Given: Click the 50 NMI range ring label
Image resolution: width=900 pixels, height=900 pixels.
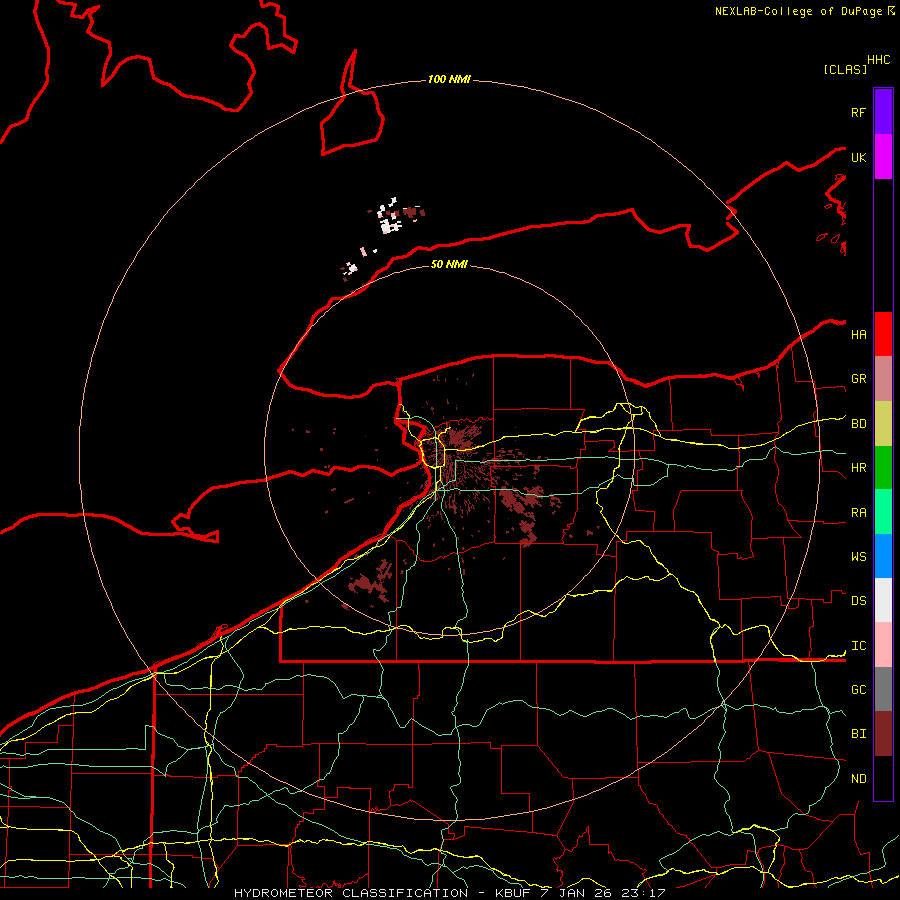Looking at the screenshot, I should pos(449,264).
